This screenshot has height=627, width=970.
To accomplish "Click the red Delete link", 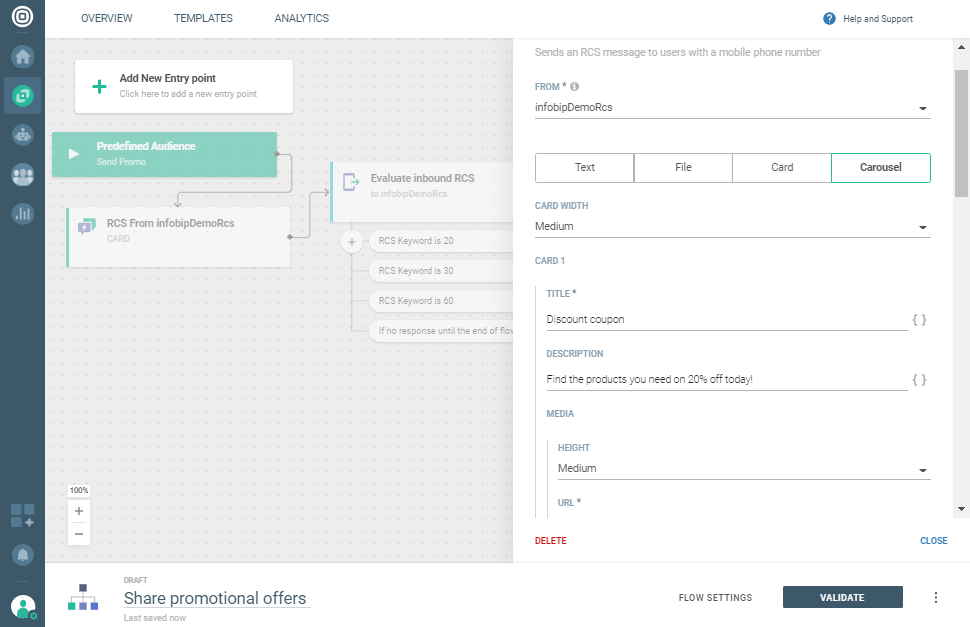I will point(550,541).
